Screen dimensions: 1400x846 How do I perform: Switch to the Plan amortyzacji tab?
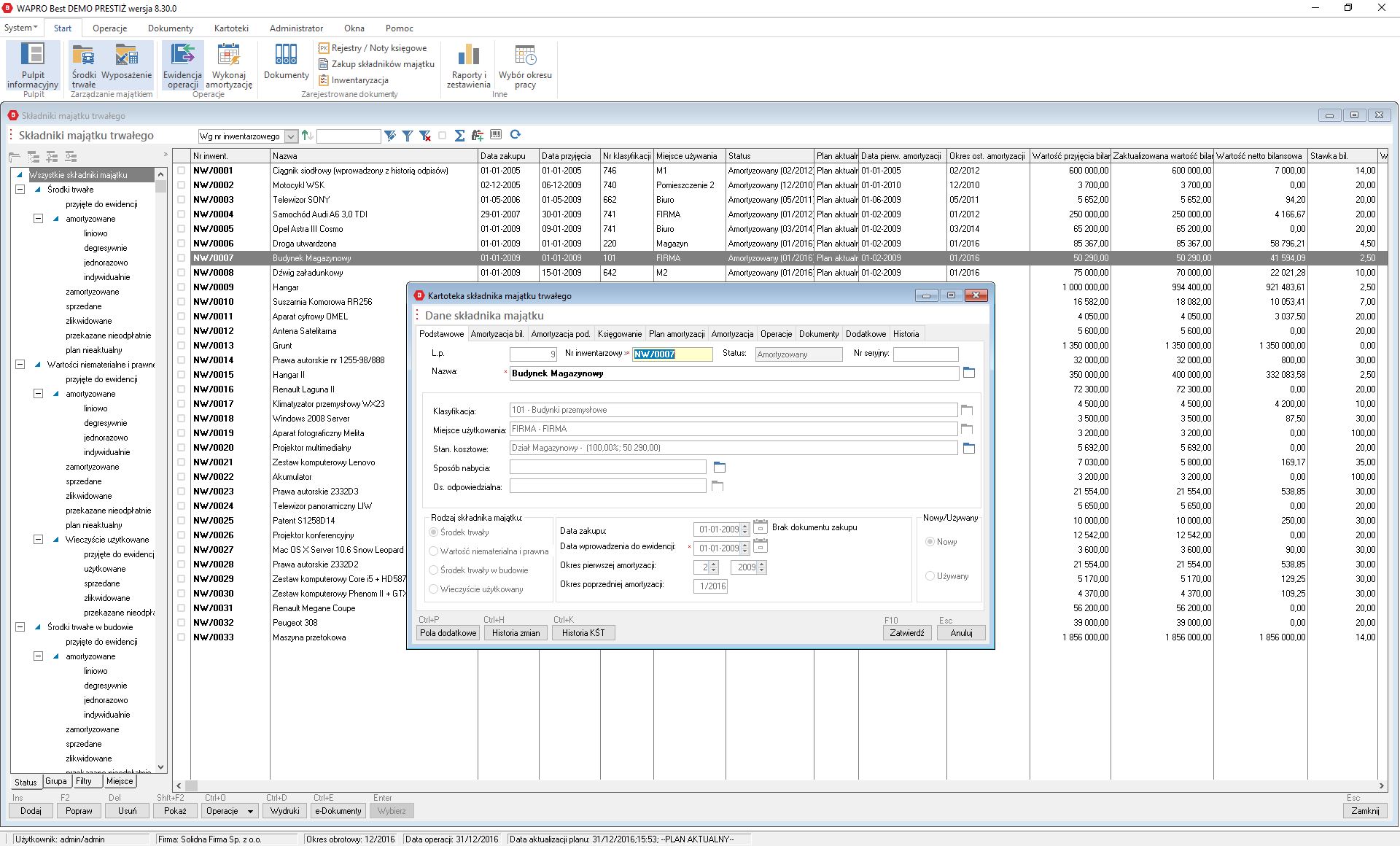pos(676,334)
